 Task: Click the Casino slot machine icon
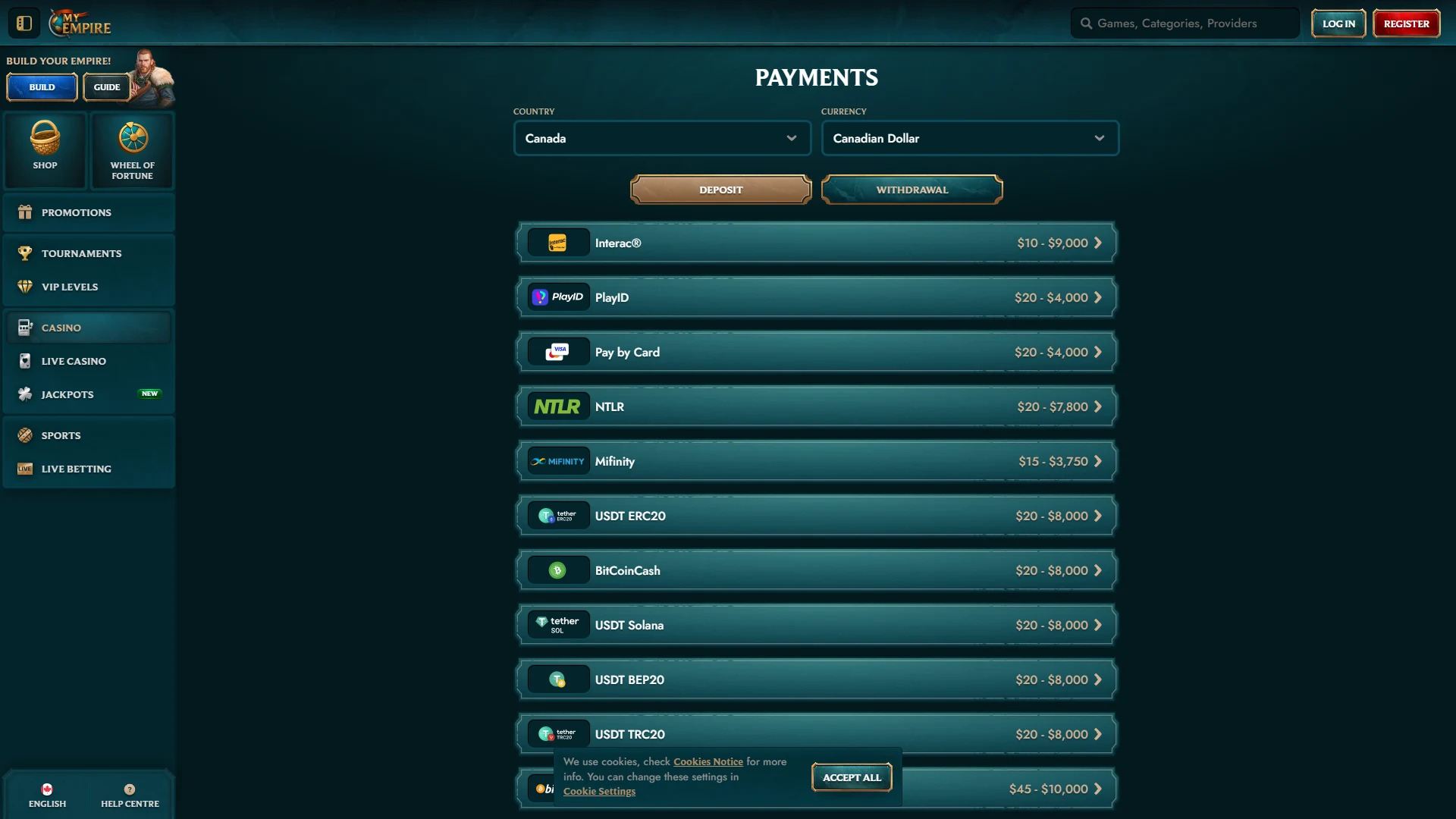click(25, 328)
